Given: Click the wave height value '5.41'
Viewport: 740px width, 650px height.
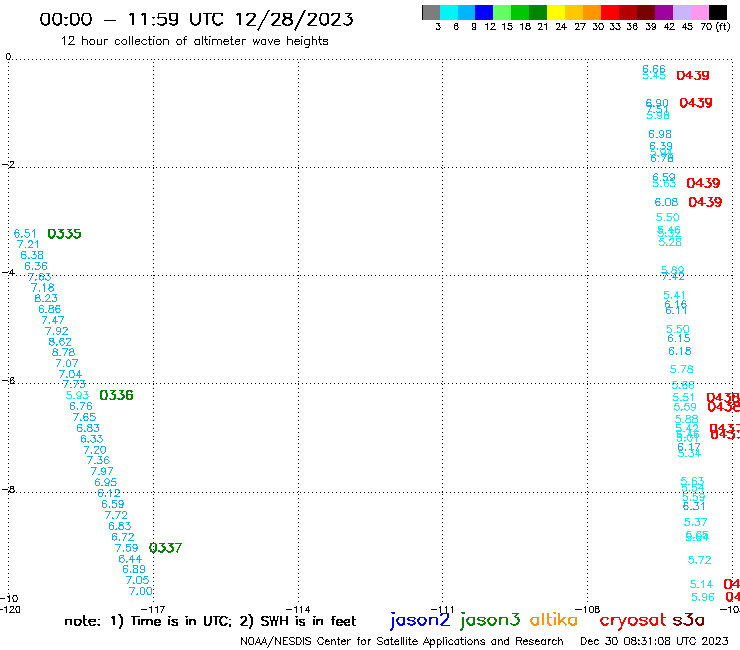Looking at the screenshot, I should (674, 295).
